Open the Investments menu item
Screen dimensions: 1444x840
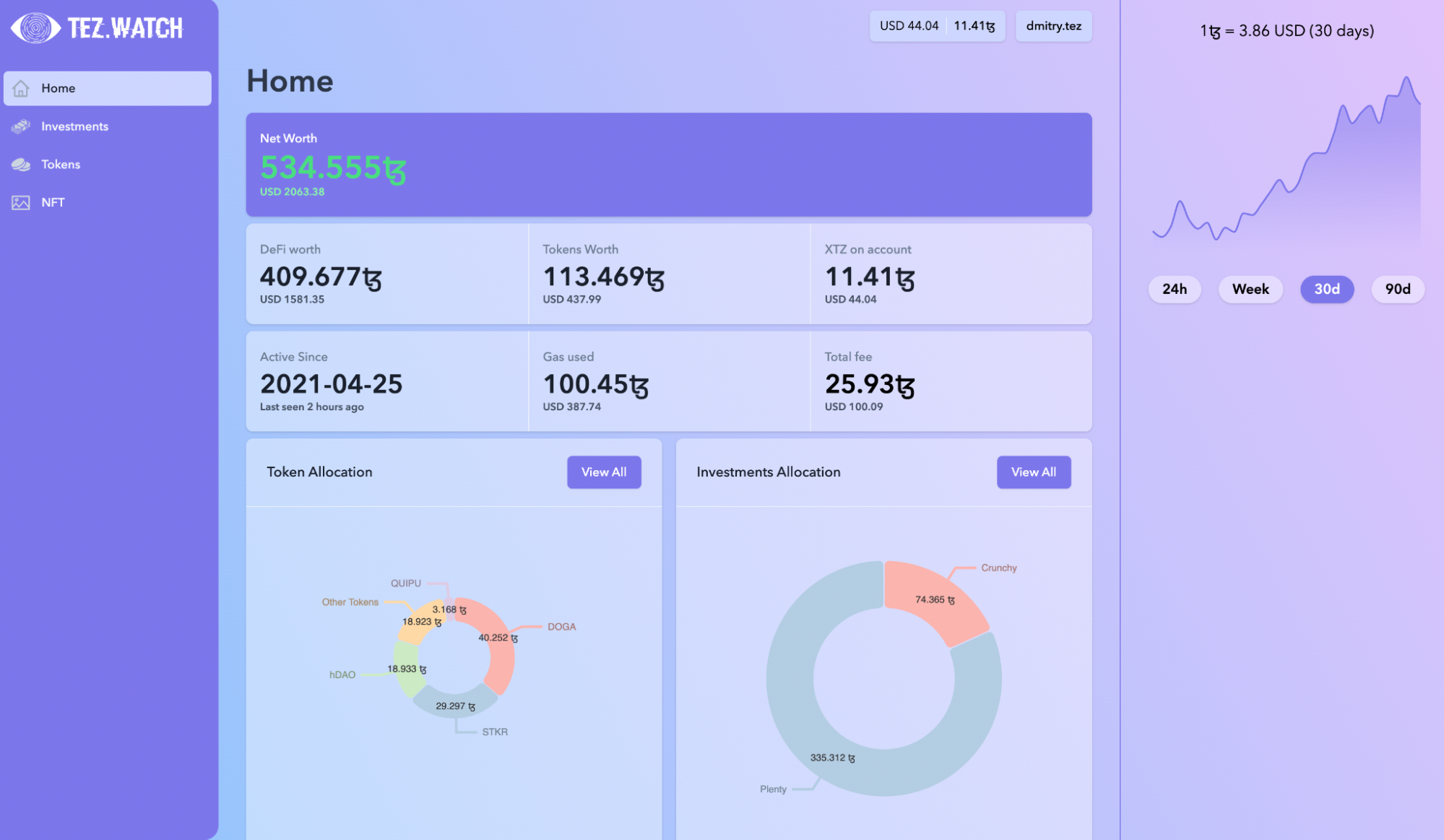(74, 126)
